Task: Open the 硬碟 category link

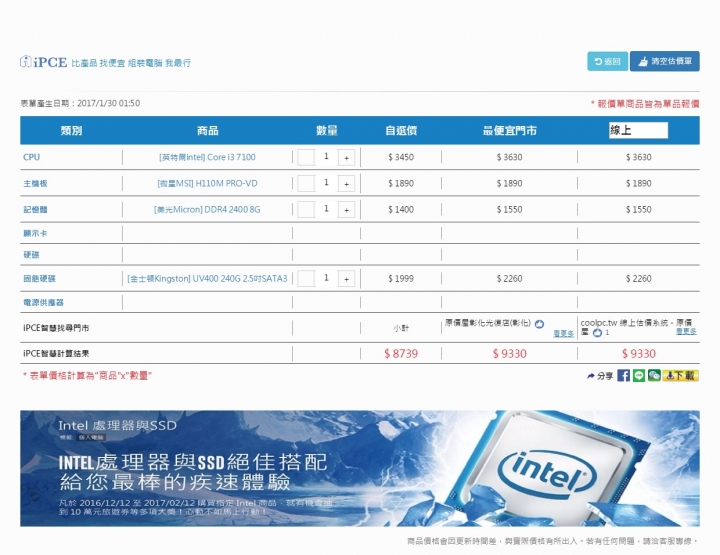Action: pos(31,255)
